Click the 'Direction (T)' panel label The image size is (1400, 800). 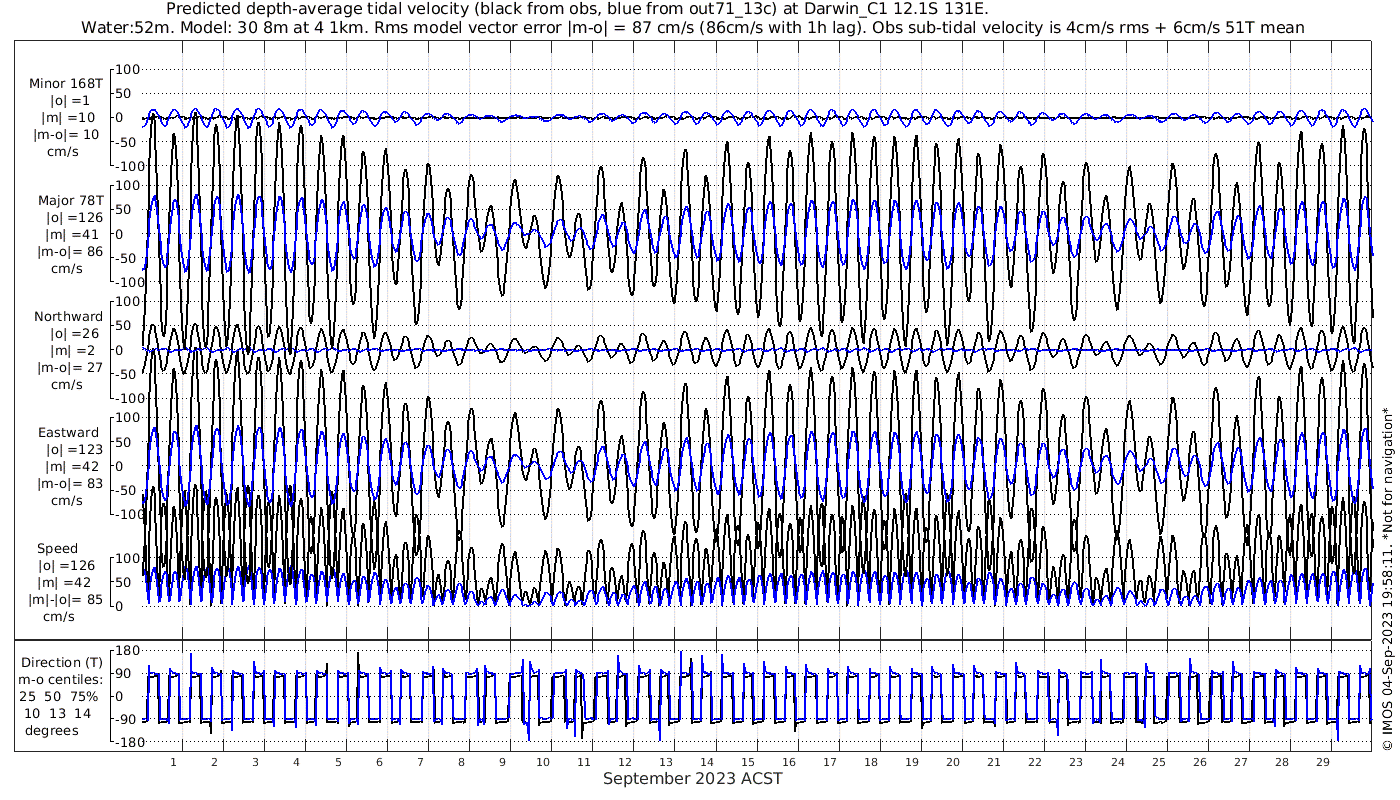click(x=62, y=663)
